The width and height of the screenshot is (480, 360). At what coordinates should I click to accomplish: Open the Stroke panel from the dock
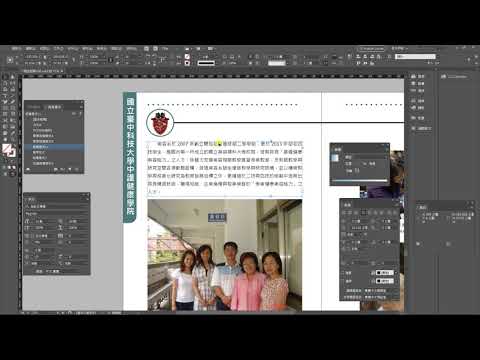(x=417, y=100)
